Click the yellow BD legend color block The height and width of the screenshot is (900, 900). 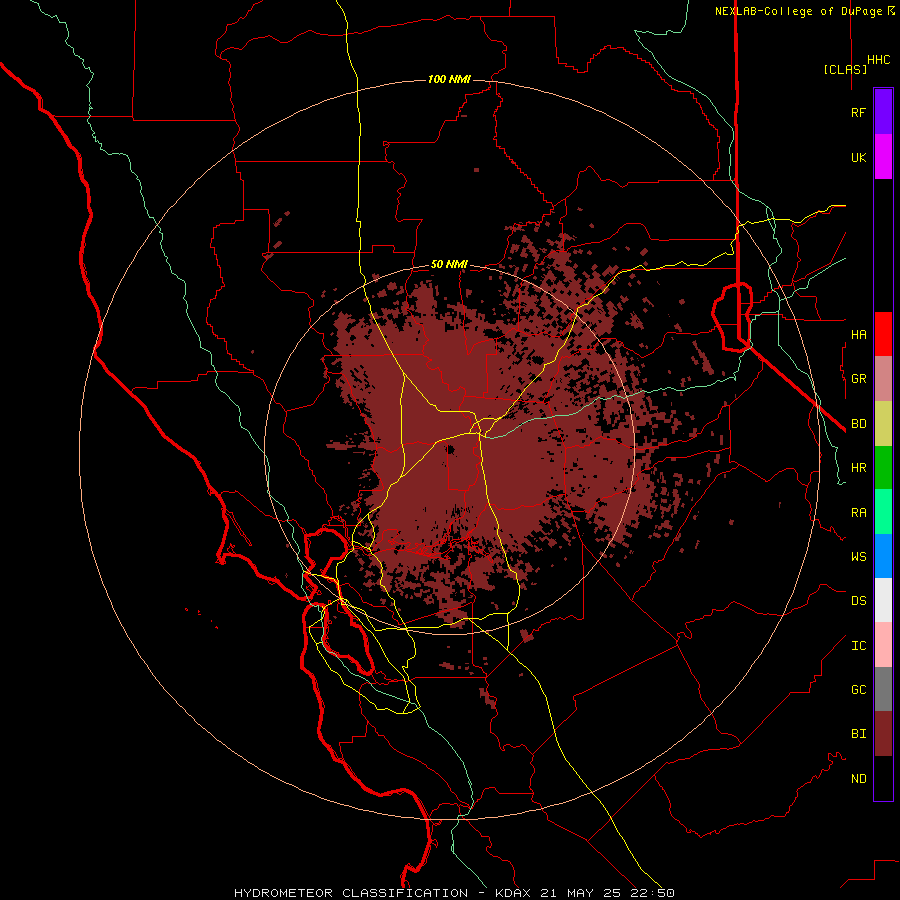(883, 423)
